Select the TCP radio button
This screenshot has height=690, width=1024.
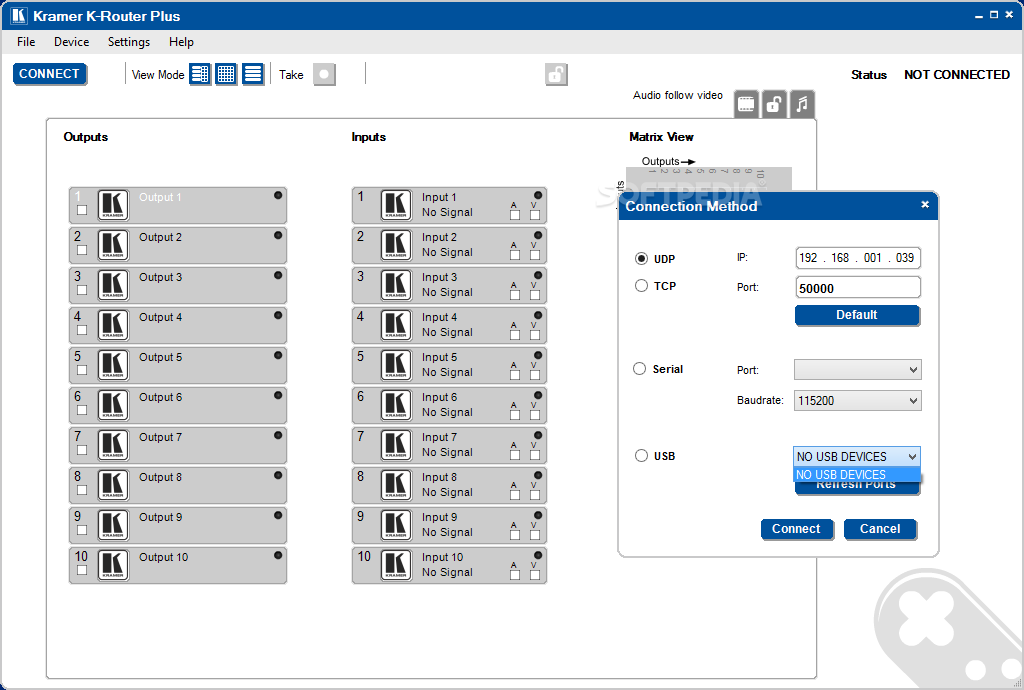641,286
